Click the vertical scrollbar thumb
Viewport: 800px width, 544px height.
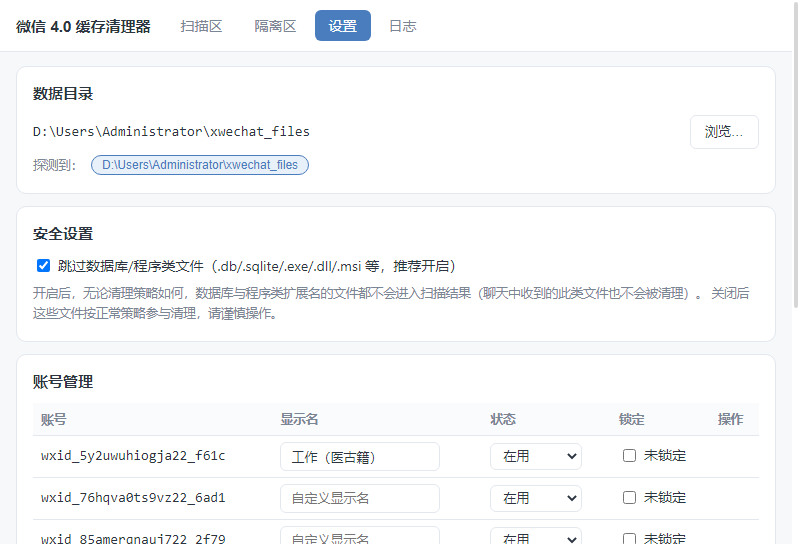tap(795, 153)
